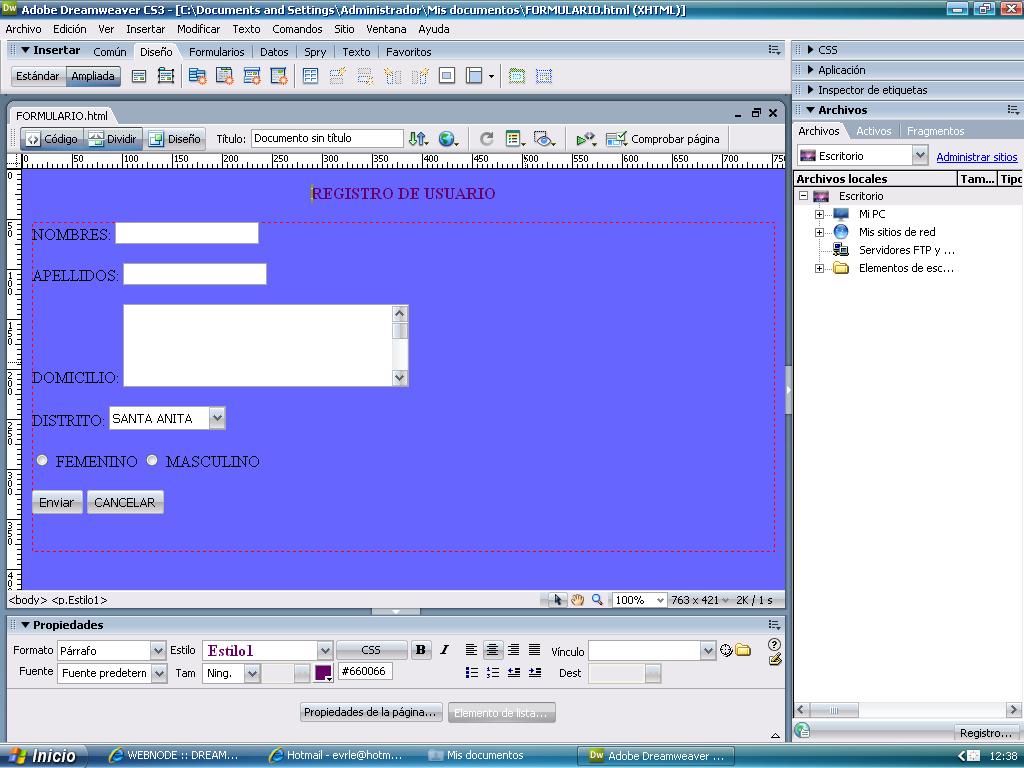
Task: Expand the Mi PC tree node
Action: click(x=819, y=214)
